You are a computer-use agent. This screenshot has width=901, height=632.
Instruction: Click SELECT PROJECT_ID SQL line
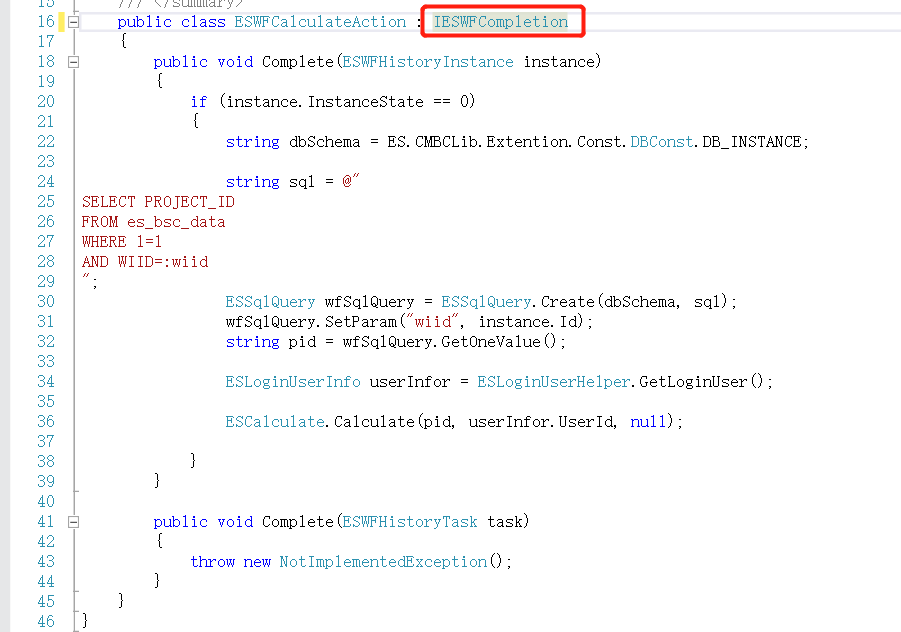(158, 202)
